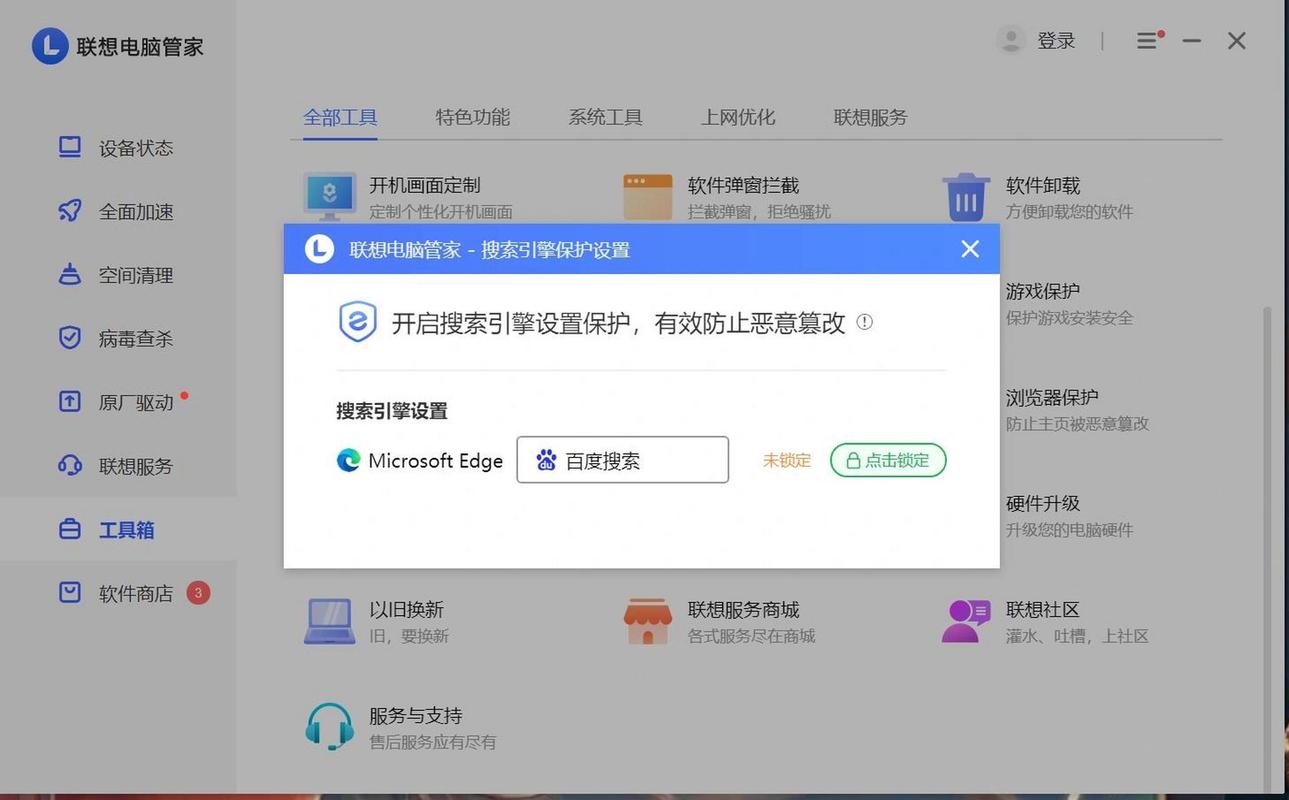Image resolution: width=1289 pixels, height=800 pixels.
Task: Click the 售后服务应有尽有 description
Action: pyautogui.click(x=433, y=742)
